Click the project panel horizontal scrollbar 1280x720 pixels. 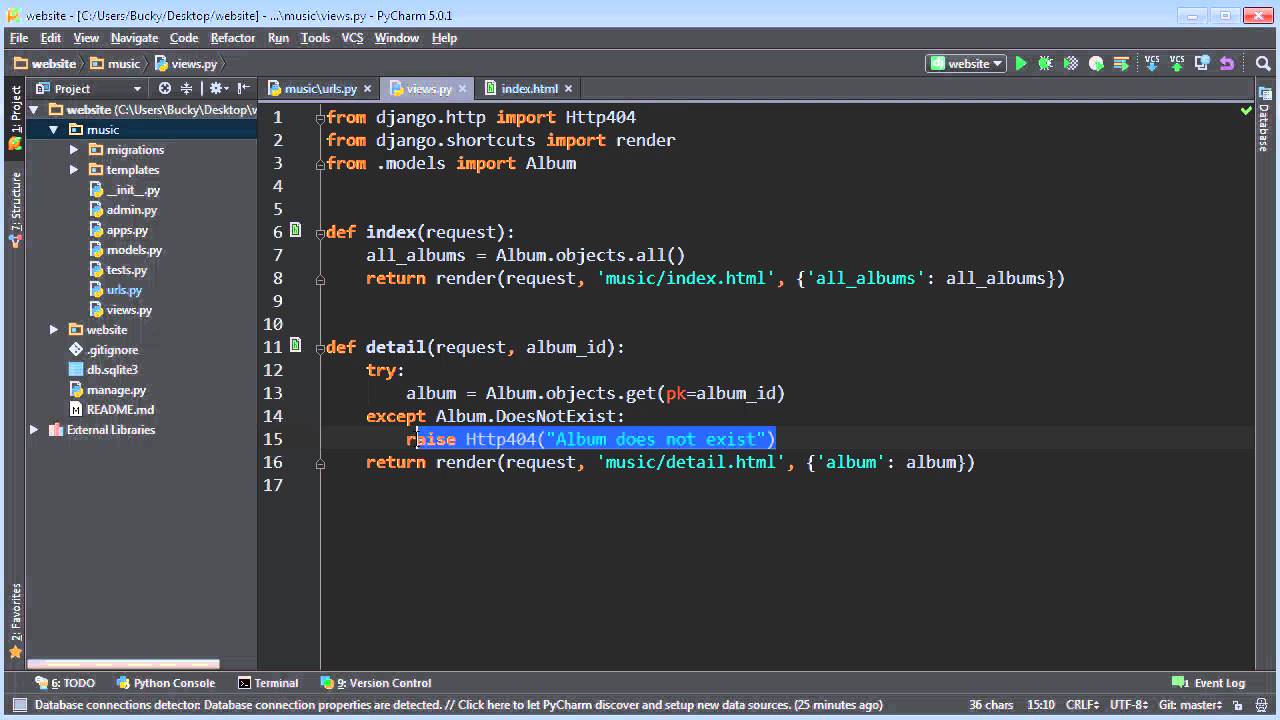click(123, 664)
